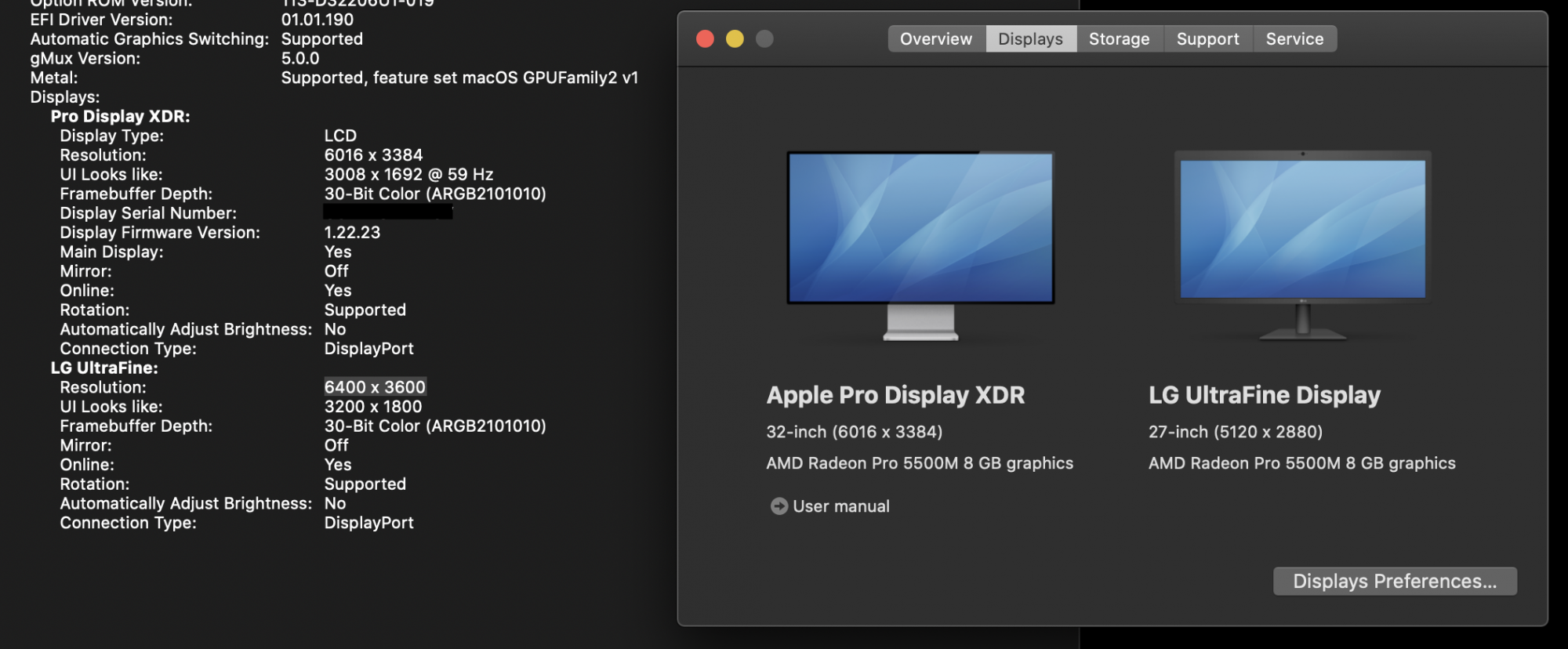Switch to the Overview tab

pyautogui.click(x=936, y=39)
